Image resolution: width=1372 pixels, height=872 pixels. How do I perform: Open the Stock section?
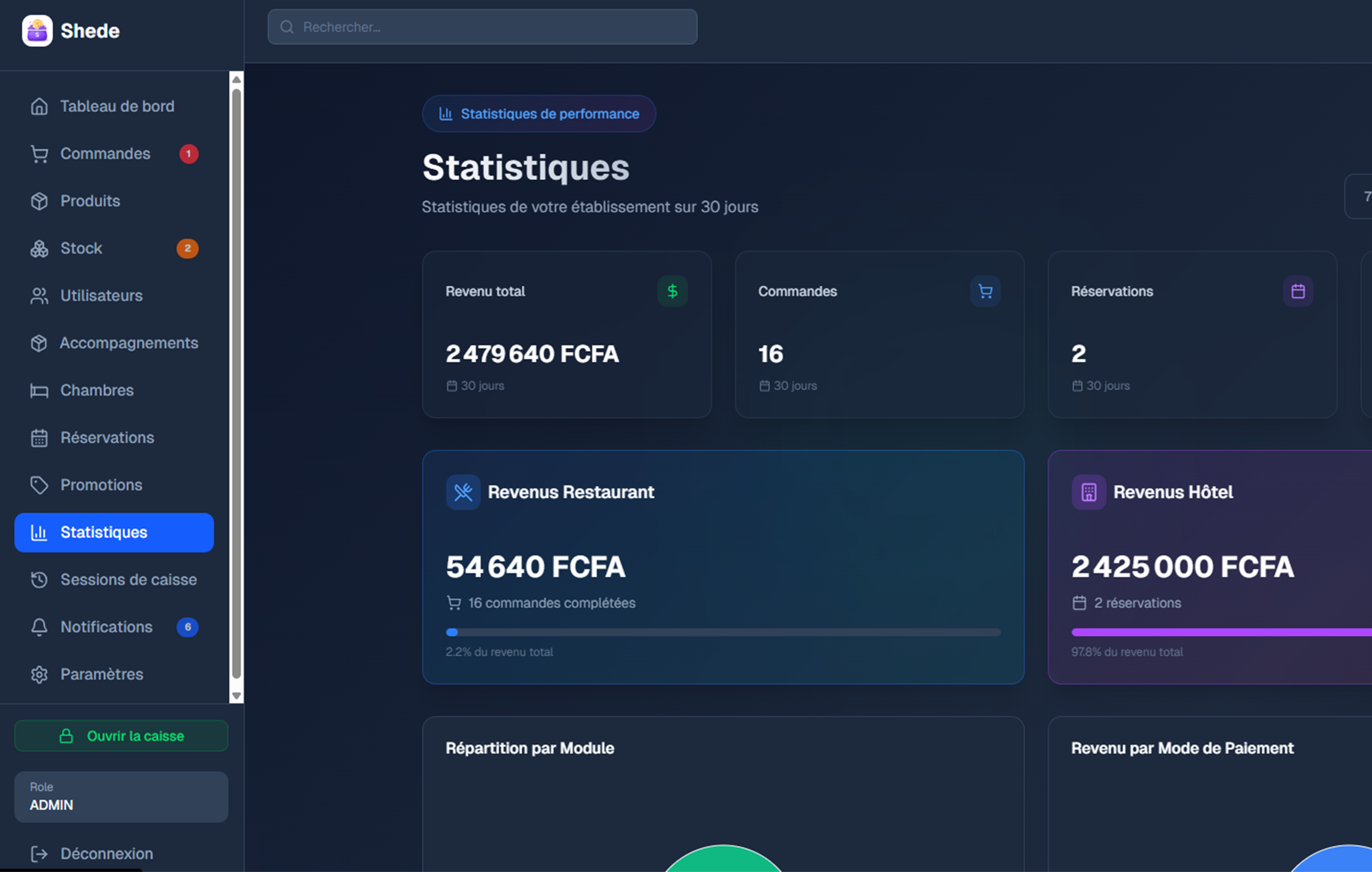tap(114, 248)
